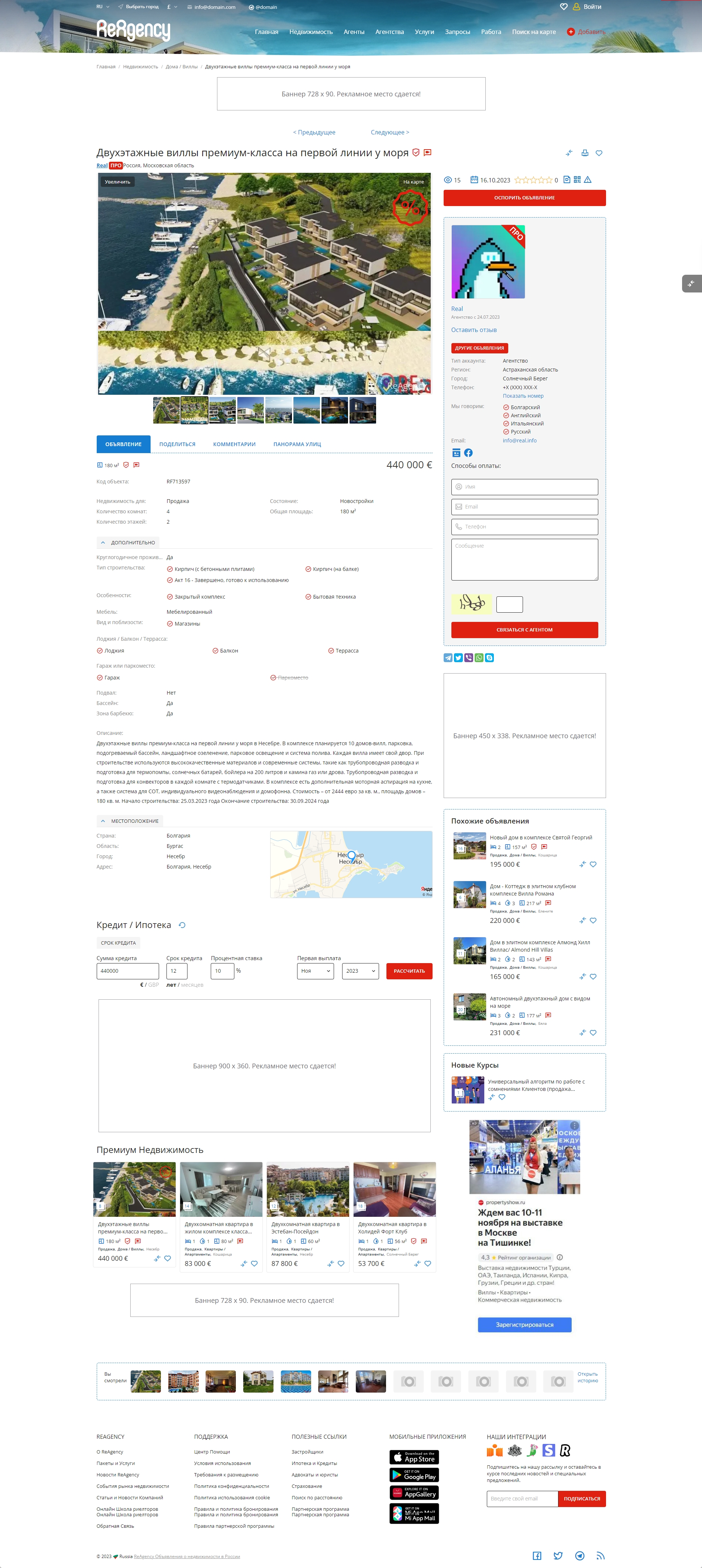Reset the credit calculator with refresh icon

click(x=182, y=925)
